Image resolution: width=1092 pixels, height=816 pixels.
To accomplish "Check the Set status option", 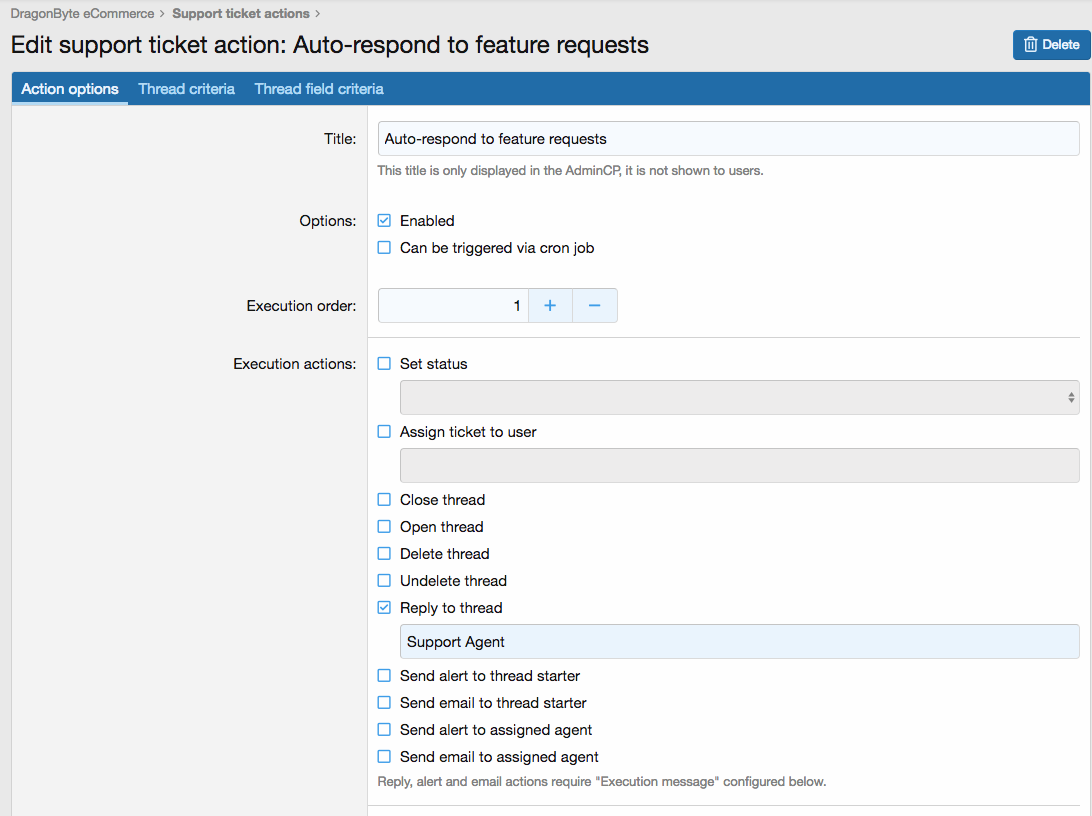I will click(384, 364).
